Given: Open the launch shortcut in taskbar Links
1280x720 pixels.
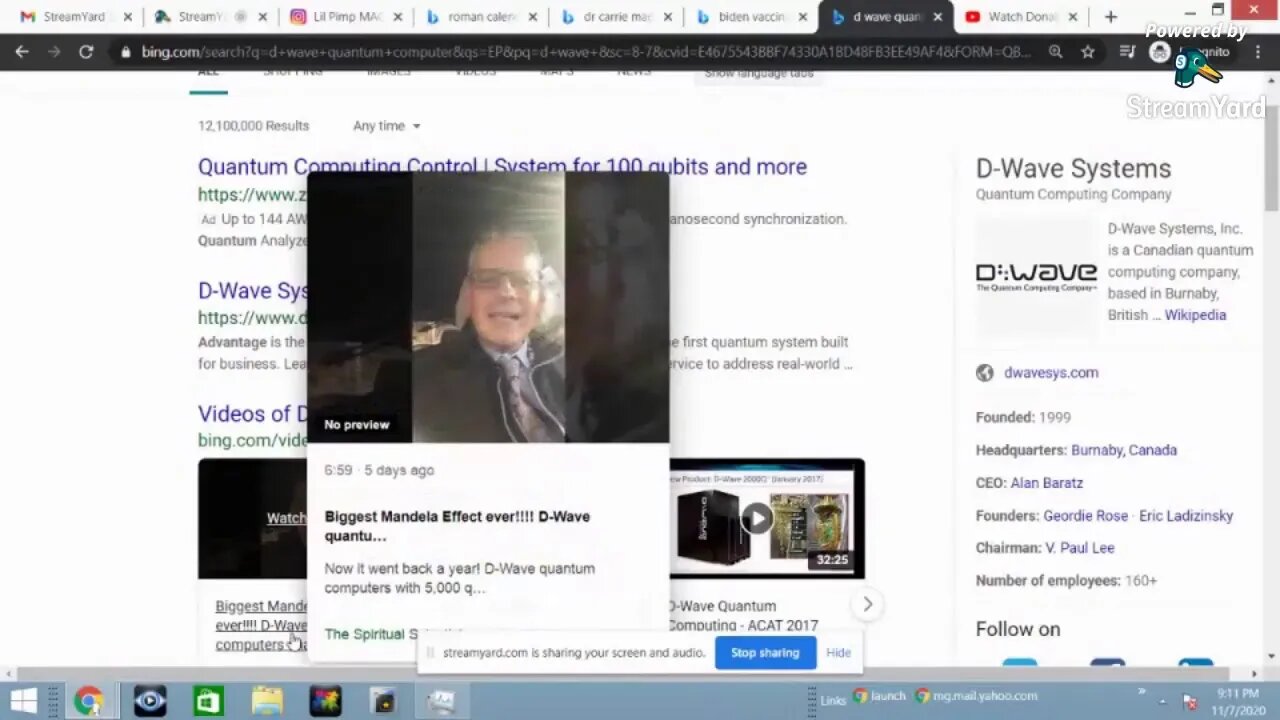Looking at the screenshot, I should point(879,696).
